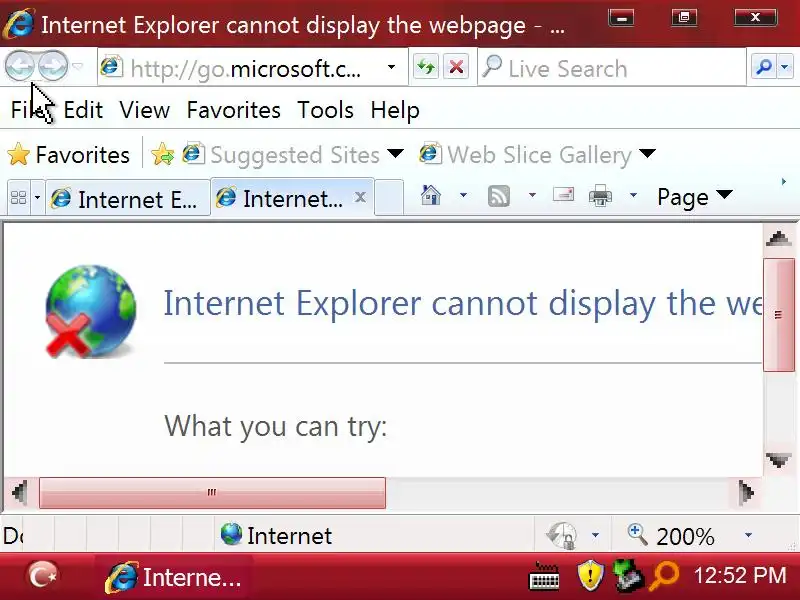Click the Add to Favorites Bar star
800x600 pixels.
tap(162, 154)
